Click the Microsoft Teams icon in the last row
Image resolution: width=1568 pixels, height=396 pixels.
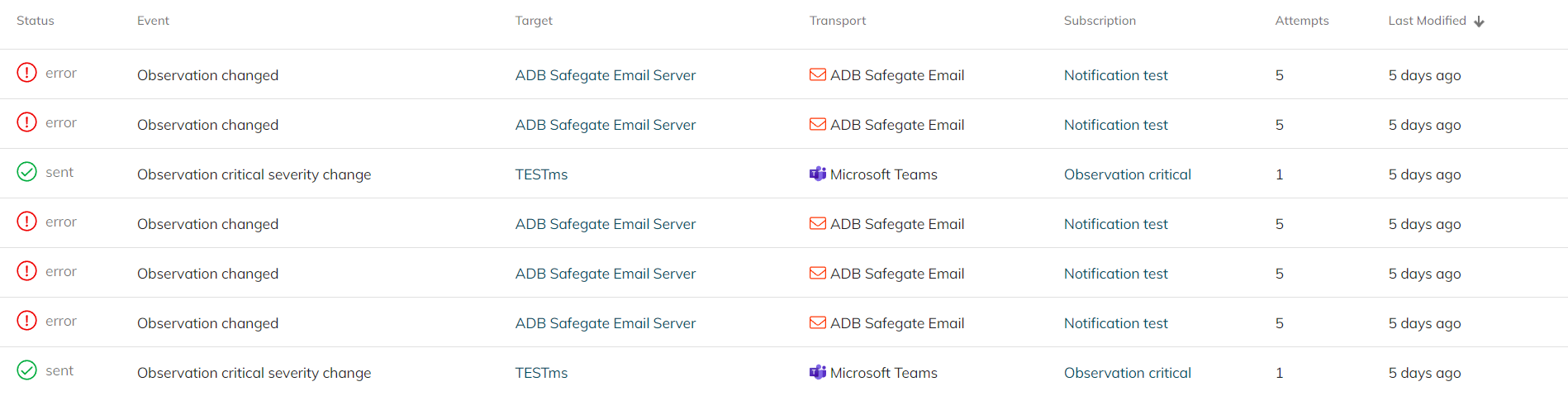(817, 372)
